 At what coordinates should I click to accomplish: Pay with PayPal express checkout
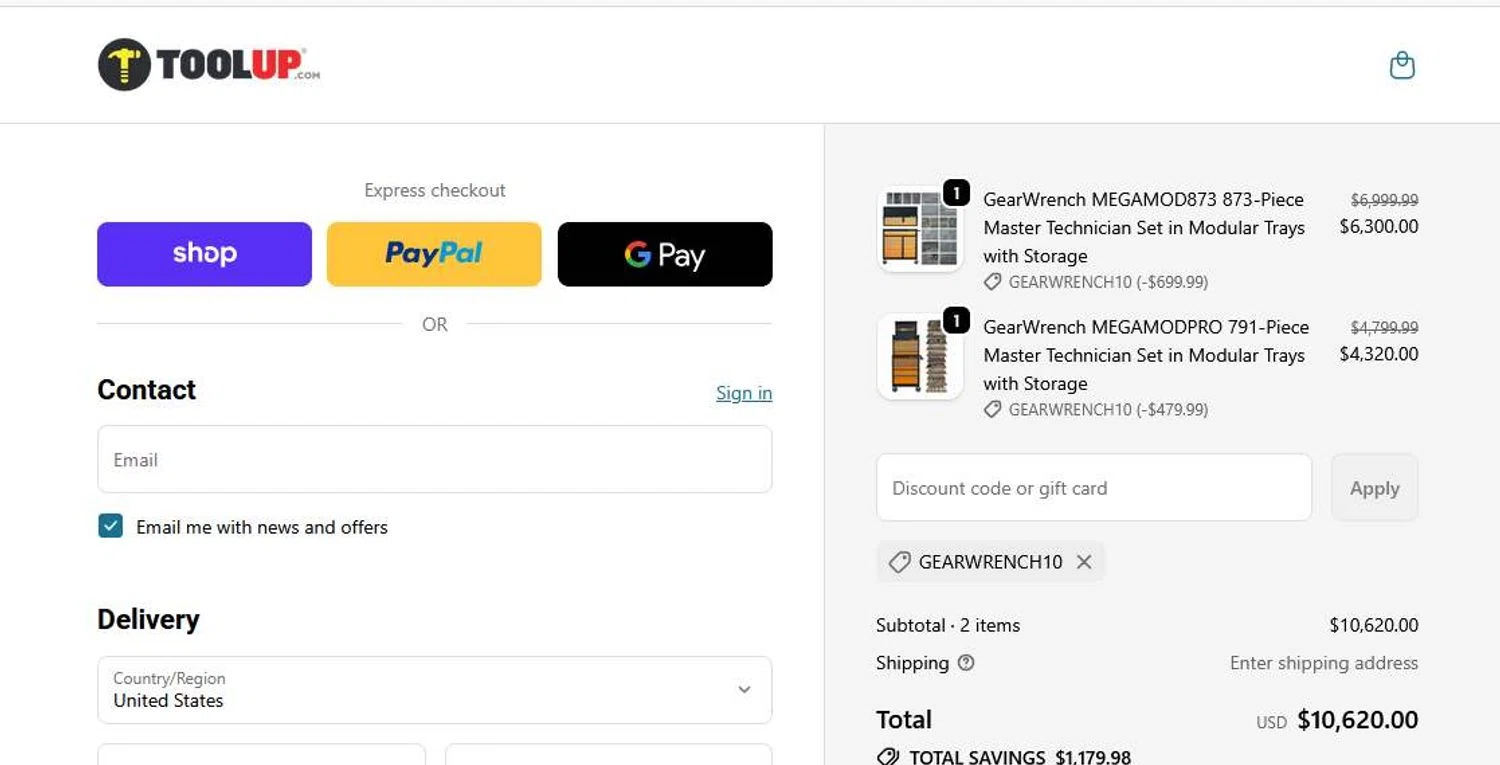click(x=434, y=254)
